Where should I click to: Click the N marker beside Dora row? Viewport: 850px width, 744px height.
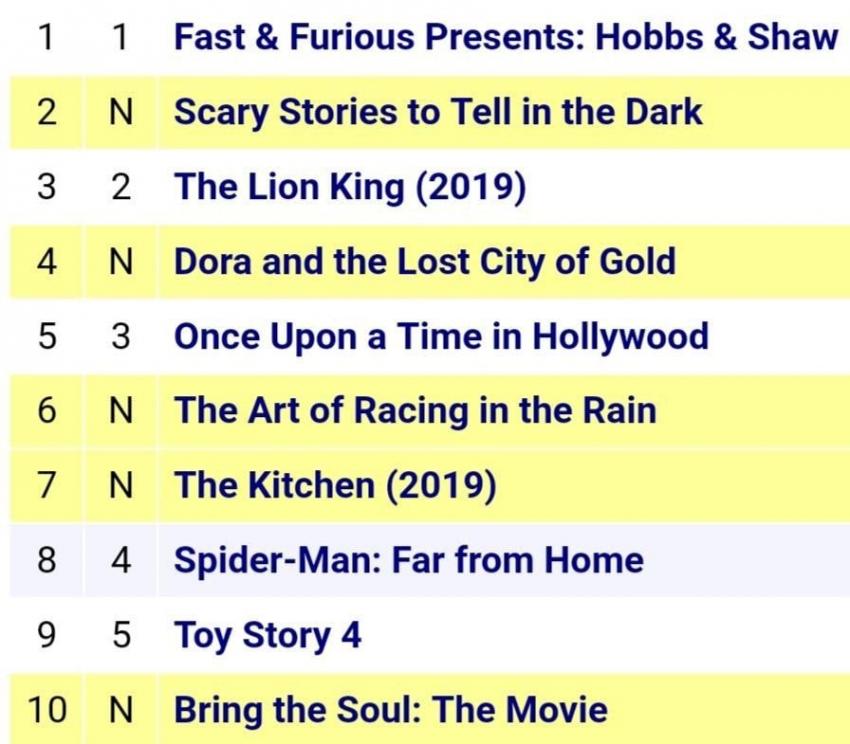[x=121, y=261]
